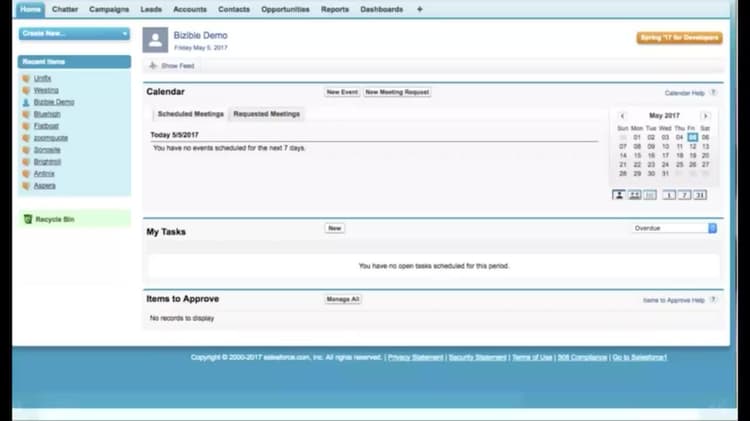
Task: Open the Home tab
Action: pos(31,9)
